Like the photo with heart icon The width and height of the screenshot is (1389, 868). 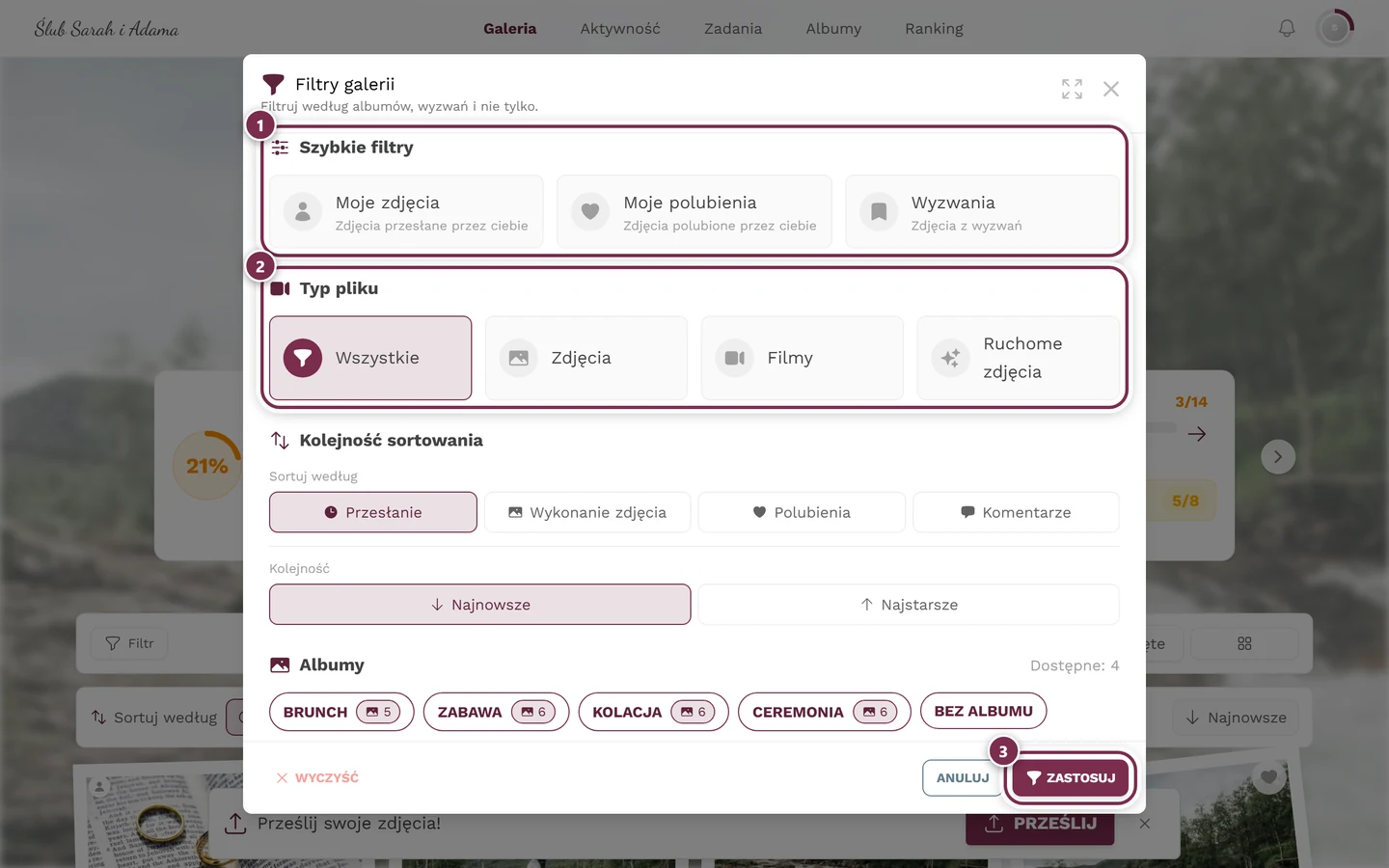[1268, 776]
